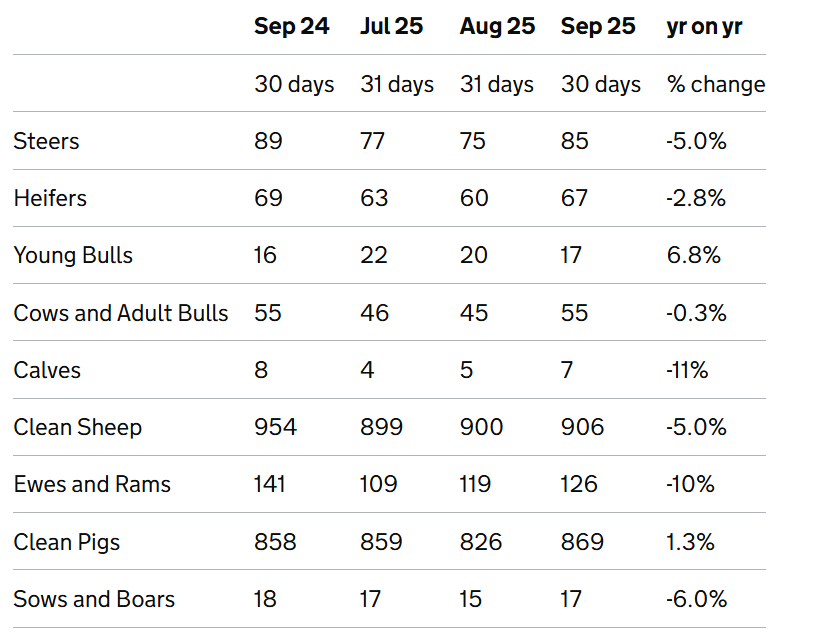This screenshot has width=832, height=633.
Task: Select the Cows and Adult Bulls label
Action: [x=121, y=313]
